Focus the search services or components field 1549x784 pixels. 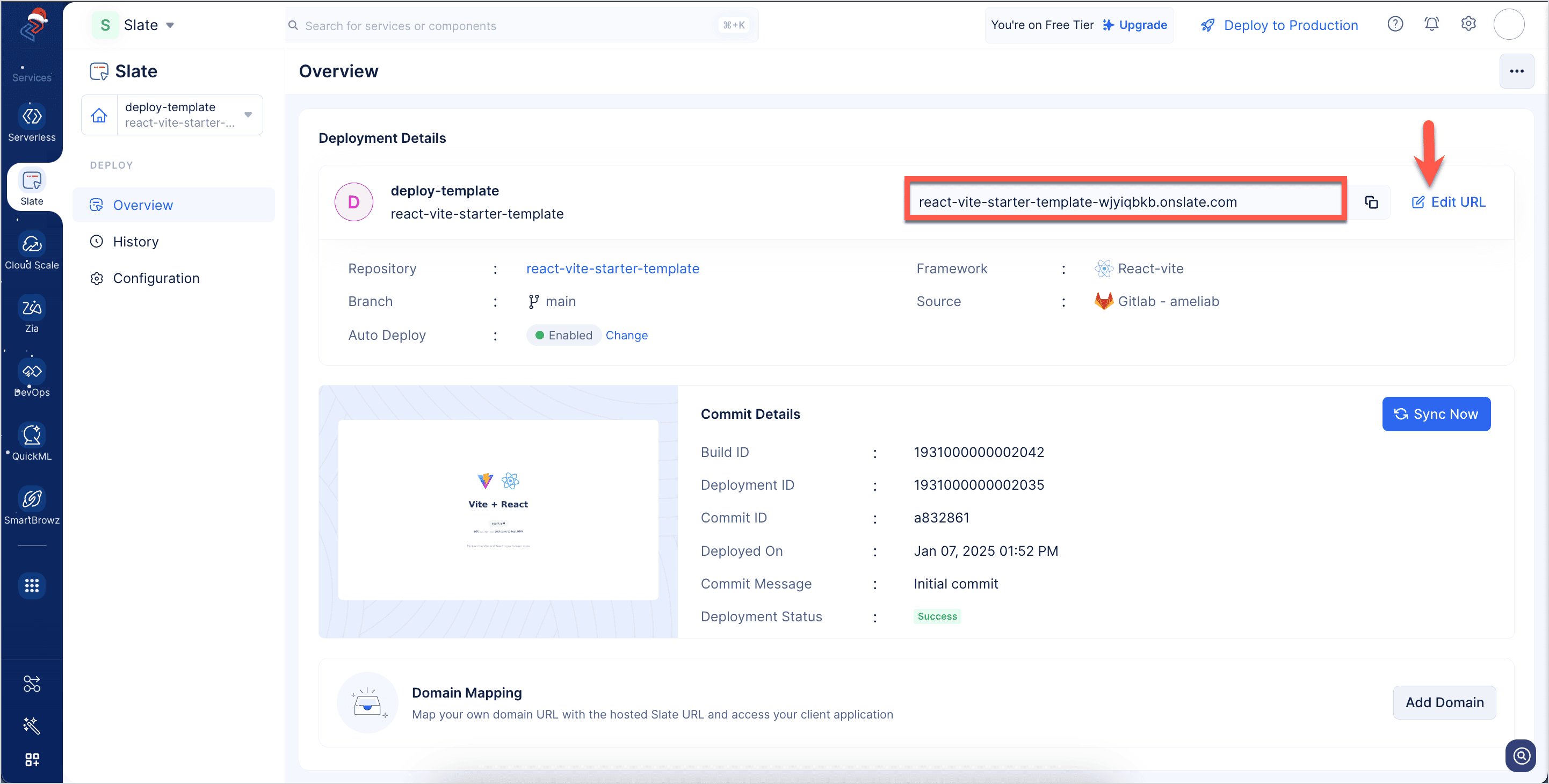522,25
